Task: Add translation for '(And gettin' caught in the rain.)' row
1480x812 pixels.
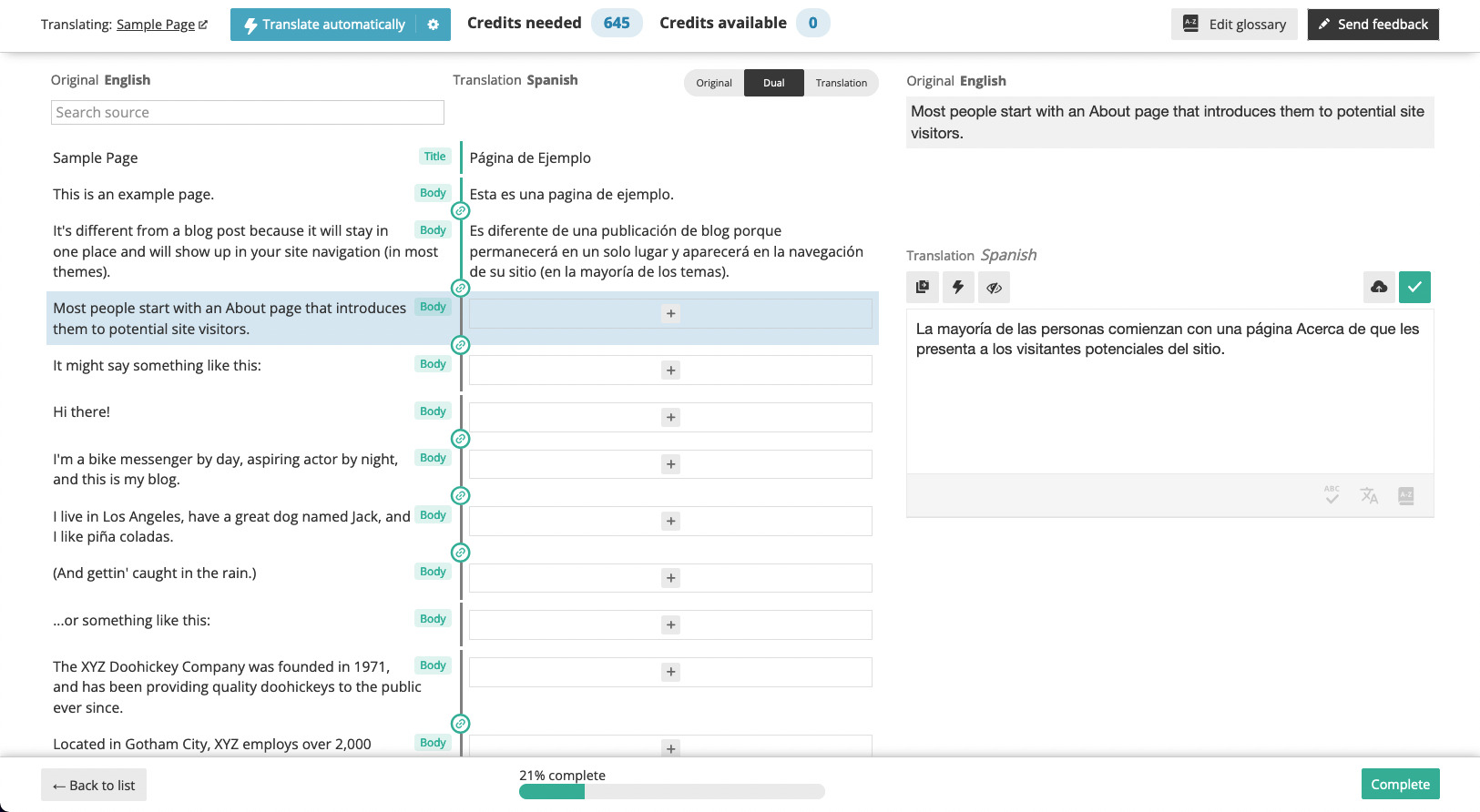Action: click(x=670, y=578)
